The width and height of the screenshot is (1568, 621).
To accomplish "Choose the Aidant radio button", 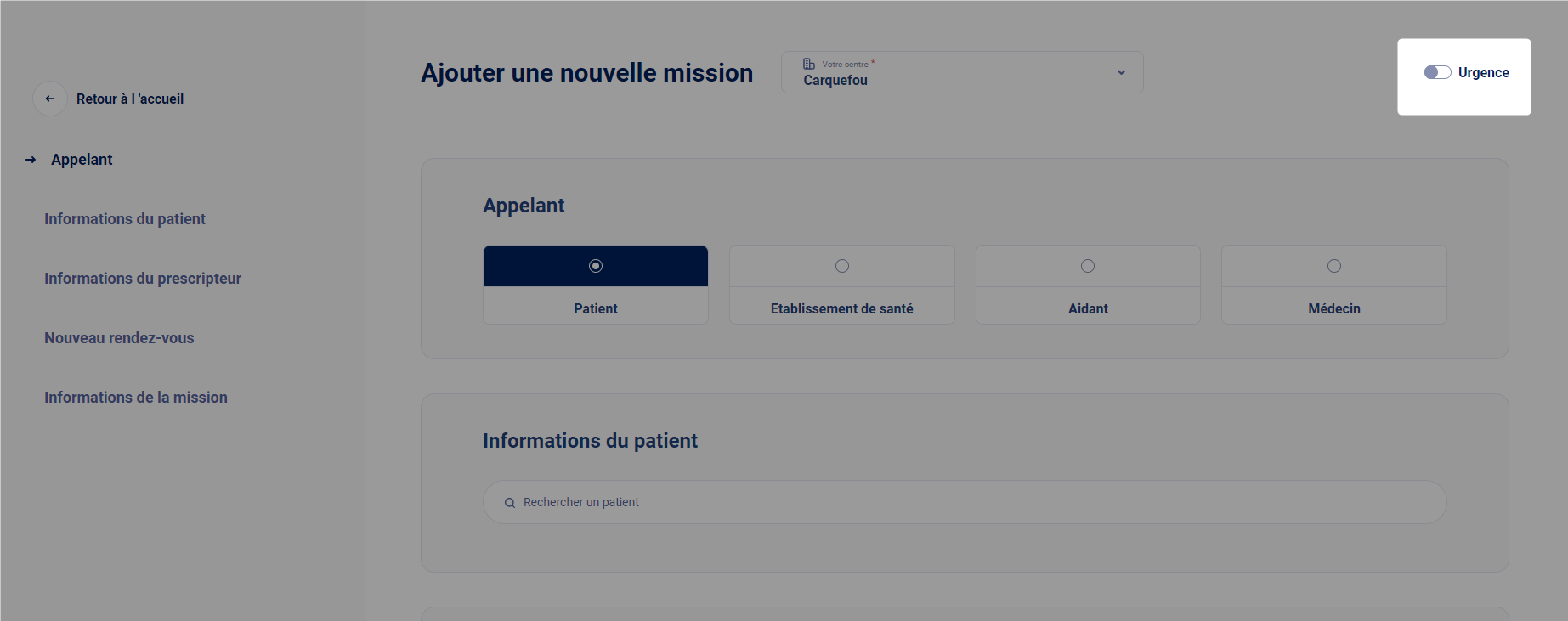I will [x=1088, y=266].
